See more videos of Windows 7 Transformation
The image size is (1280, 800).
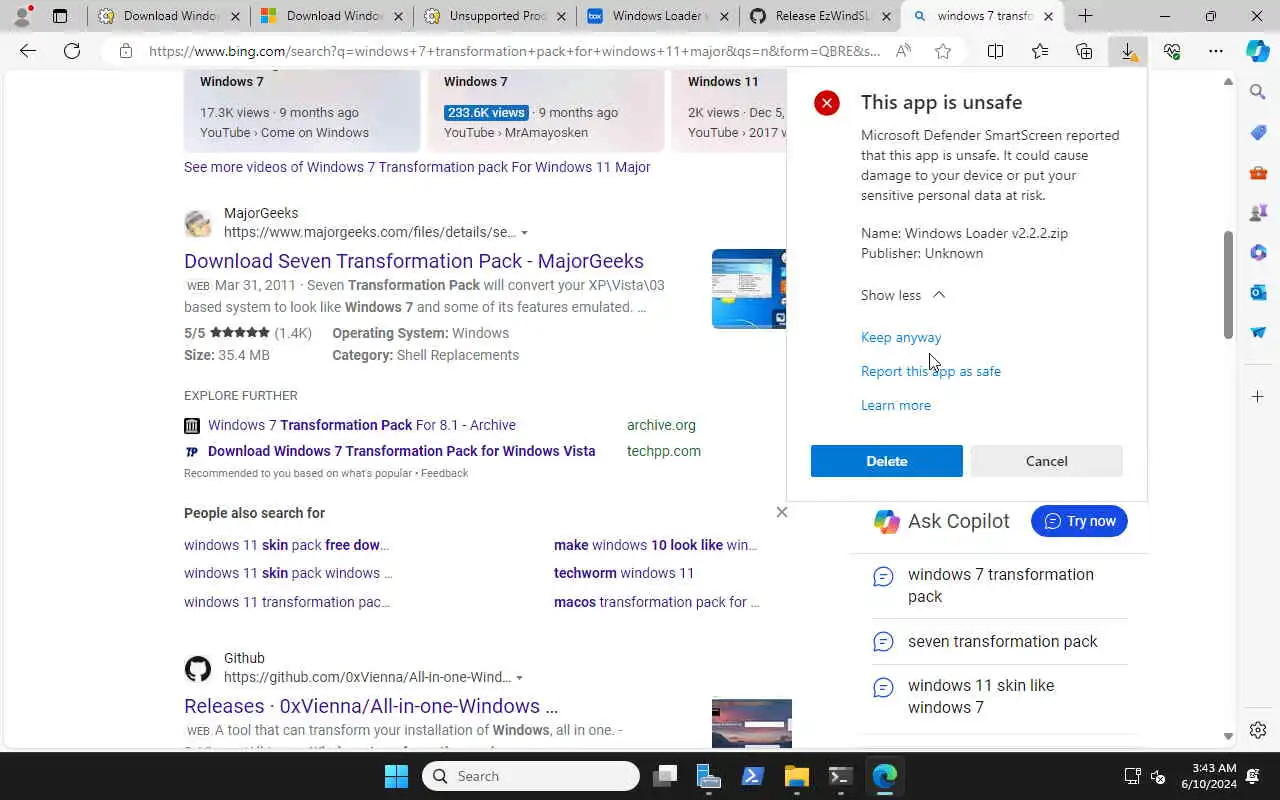click(417, 167)
